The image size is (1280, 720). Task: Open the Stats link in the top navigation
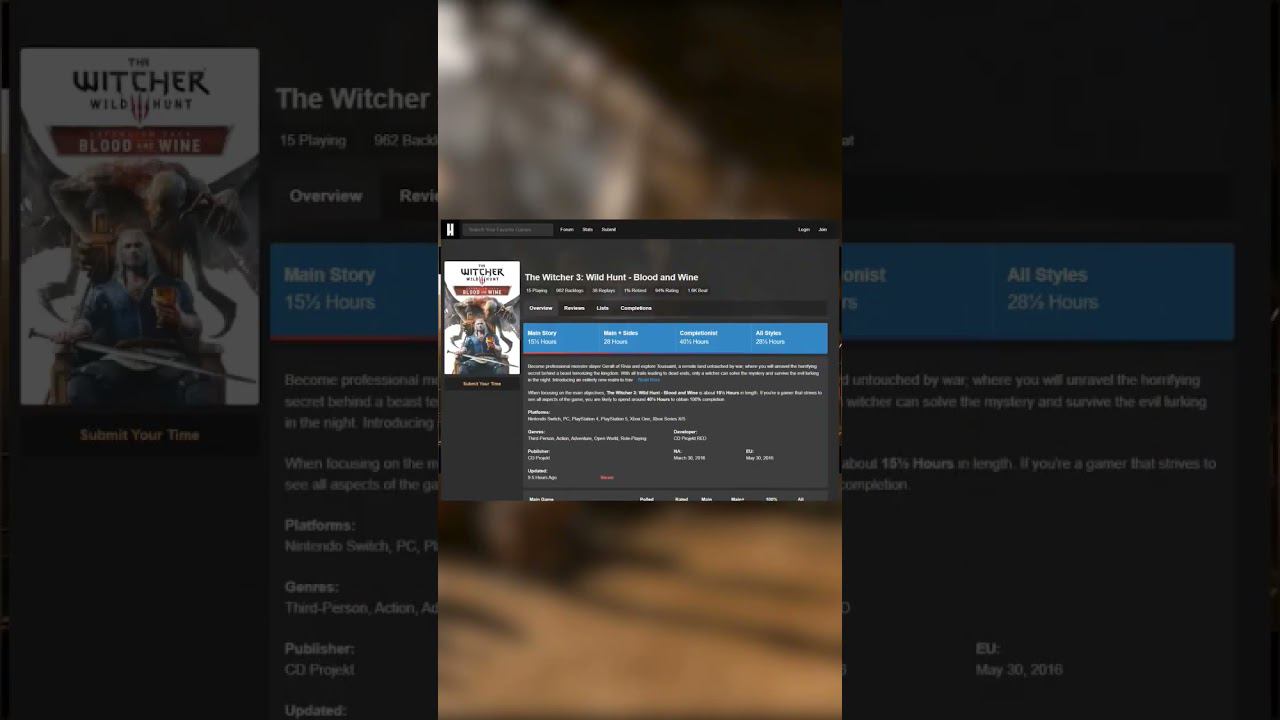pos(588,230)
